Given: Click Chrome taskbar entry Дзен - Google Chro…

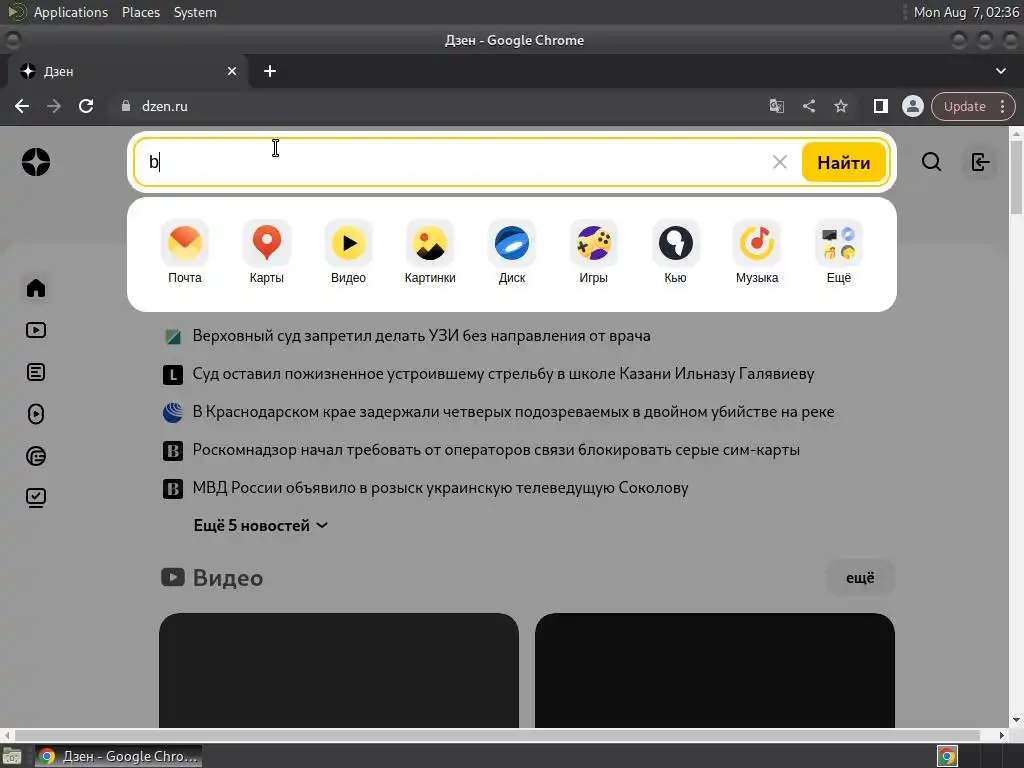Looking at the screenshot, I should [x=119, y=756].
